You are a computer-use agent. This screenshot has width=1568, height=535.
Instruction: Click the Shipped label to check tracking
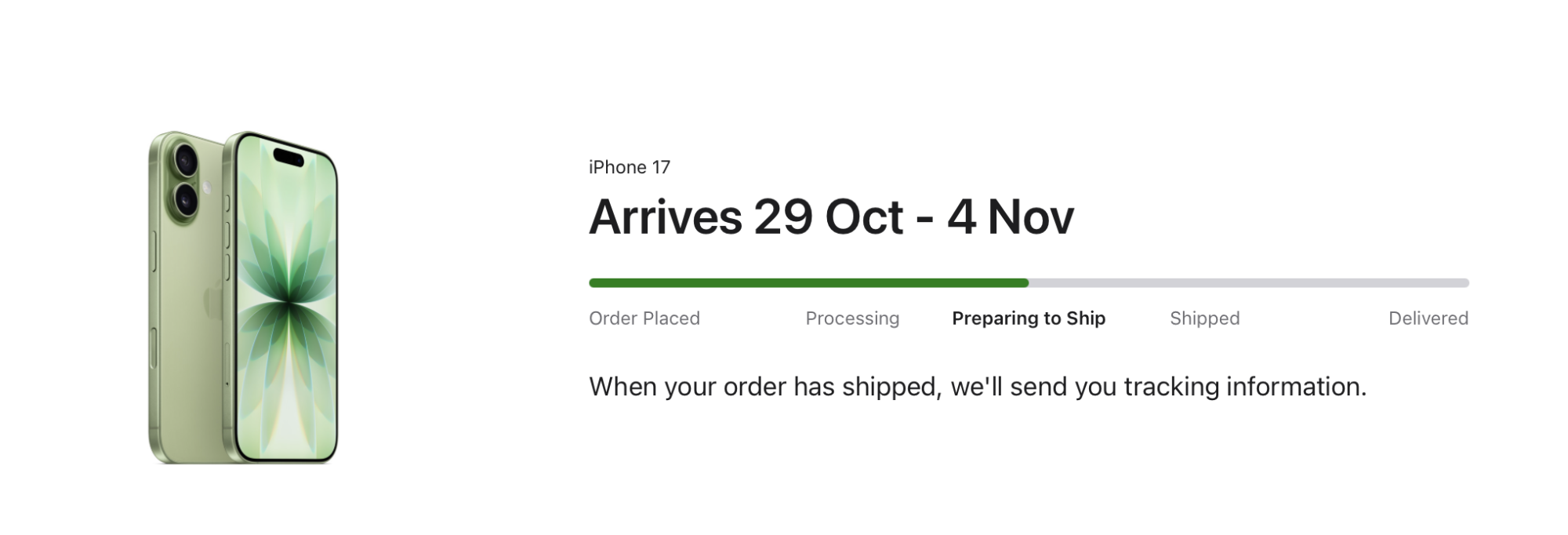[x=1204, y=318]
